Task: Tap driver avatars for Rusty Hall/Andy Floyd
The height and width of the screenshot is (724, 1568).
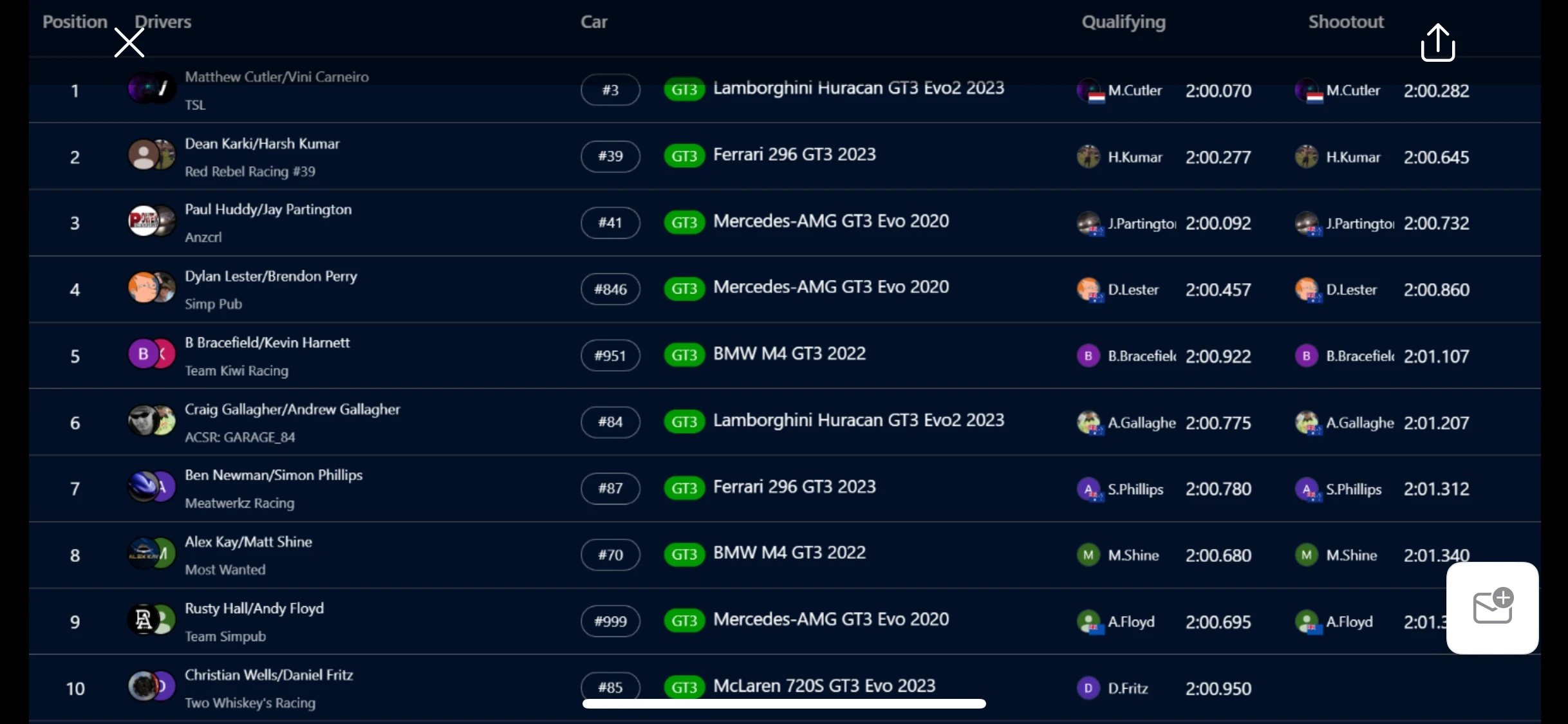Action: [x=152, y=620]
